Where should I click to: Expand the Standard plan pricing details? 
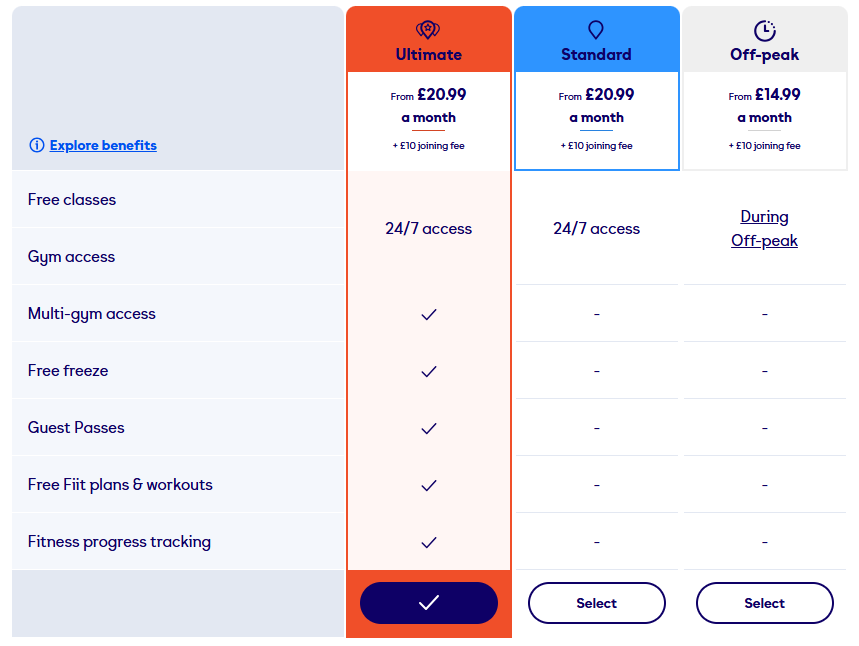596,118
